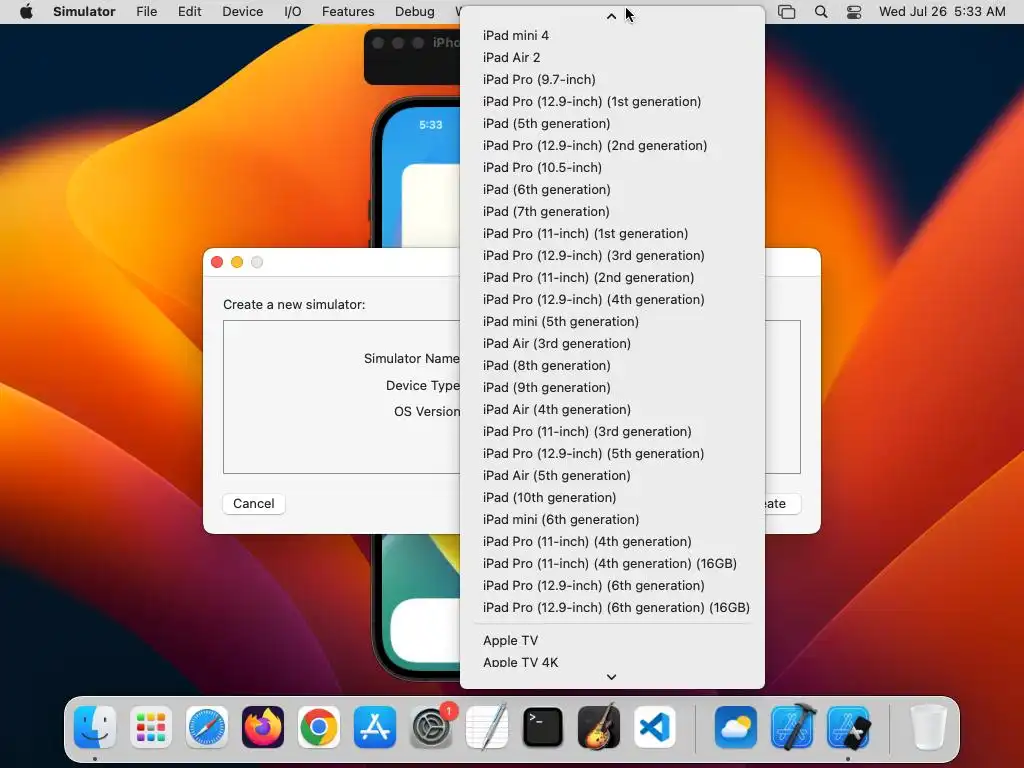Choose iPad Air 2 from the list
This screenshot has width=1024, height=768.
613,57
